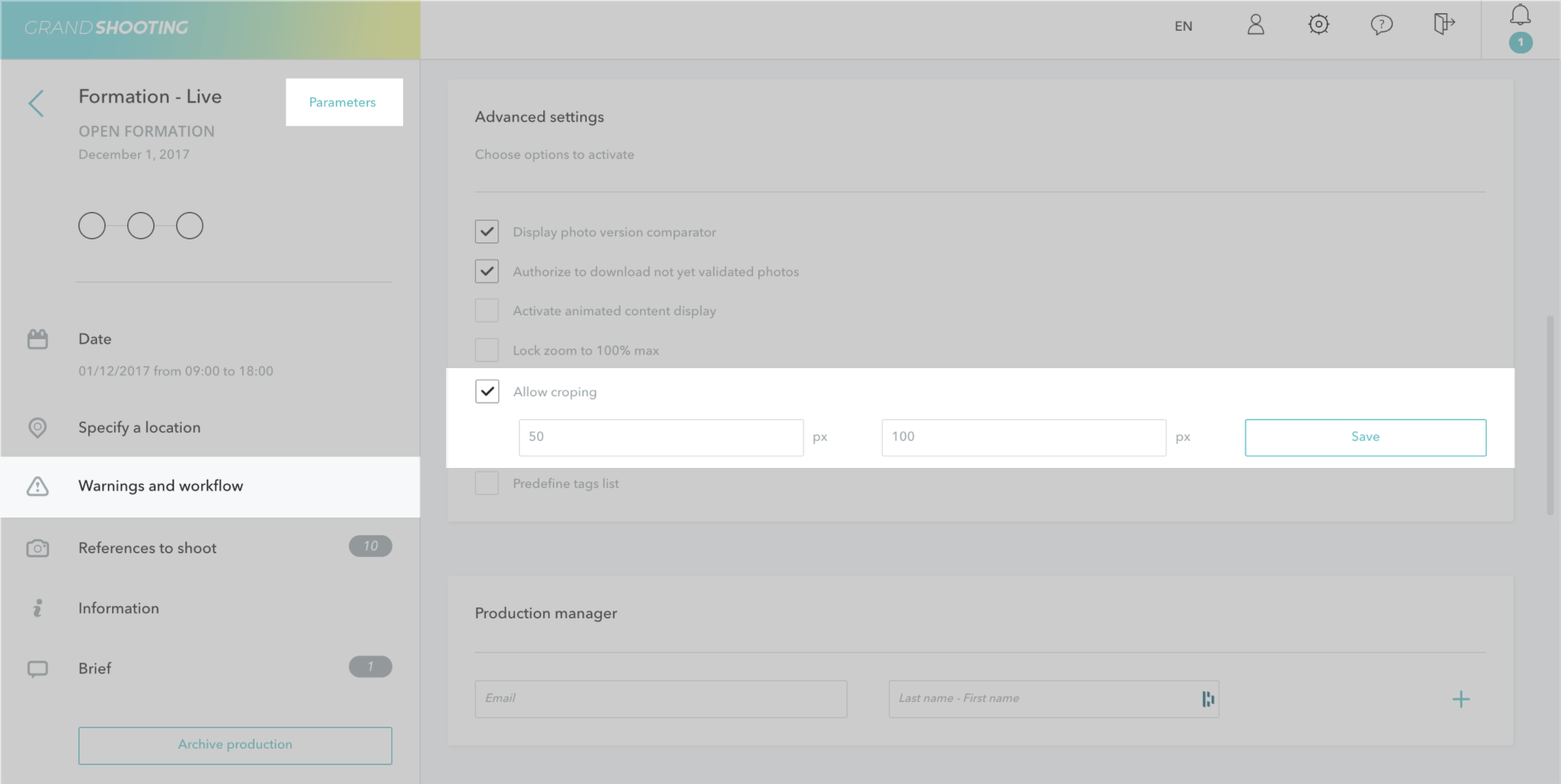The width and height of the screenshot is (1561, 784).
Task: Open the settings gear icon
Action: tap(1319, 25)
